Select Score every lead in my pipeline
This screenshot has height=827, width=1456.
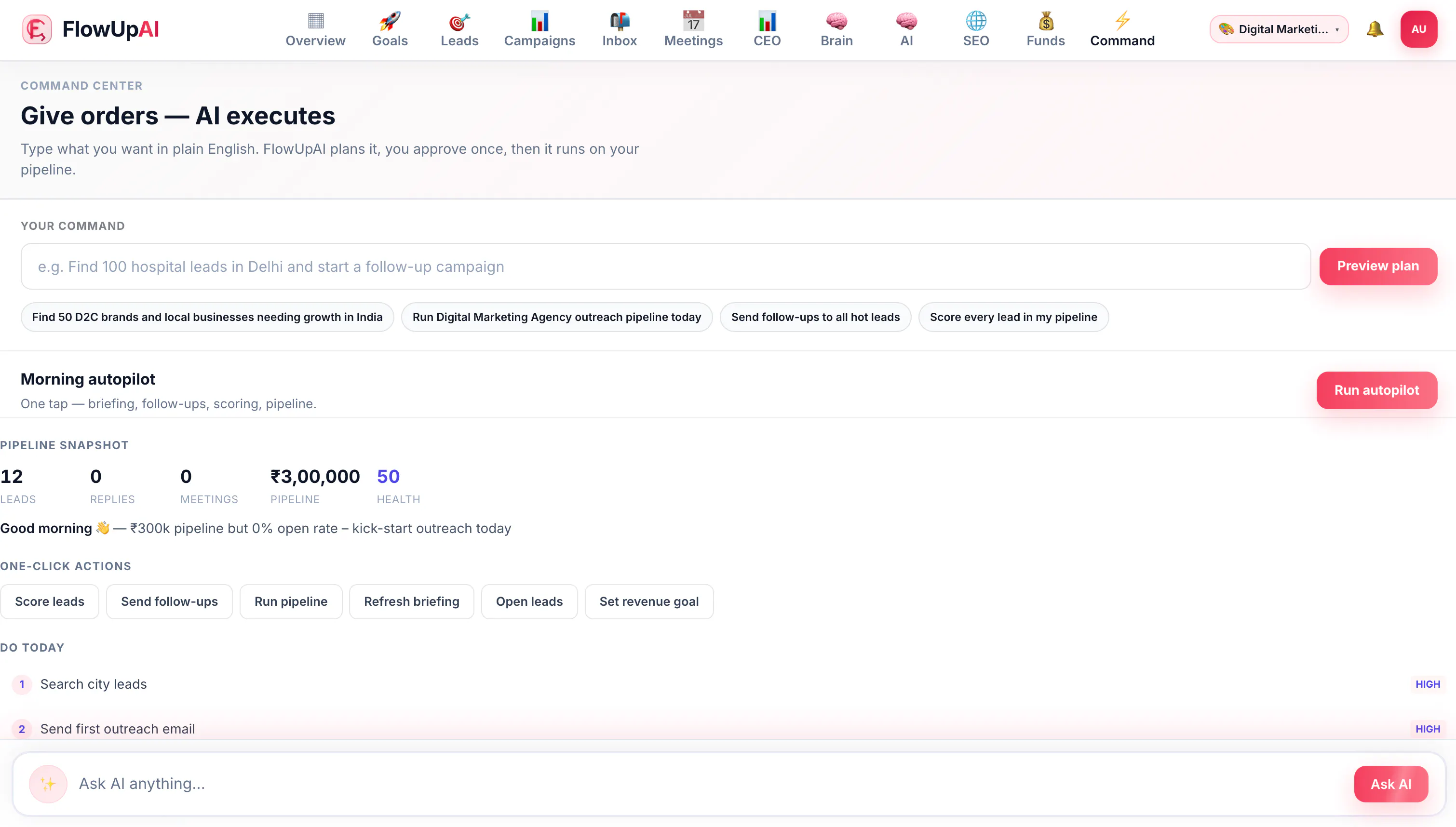pos(1013,317)
